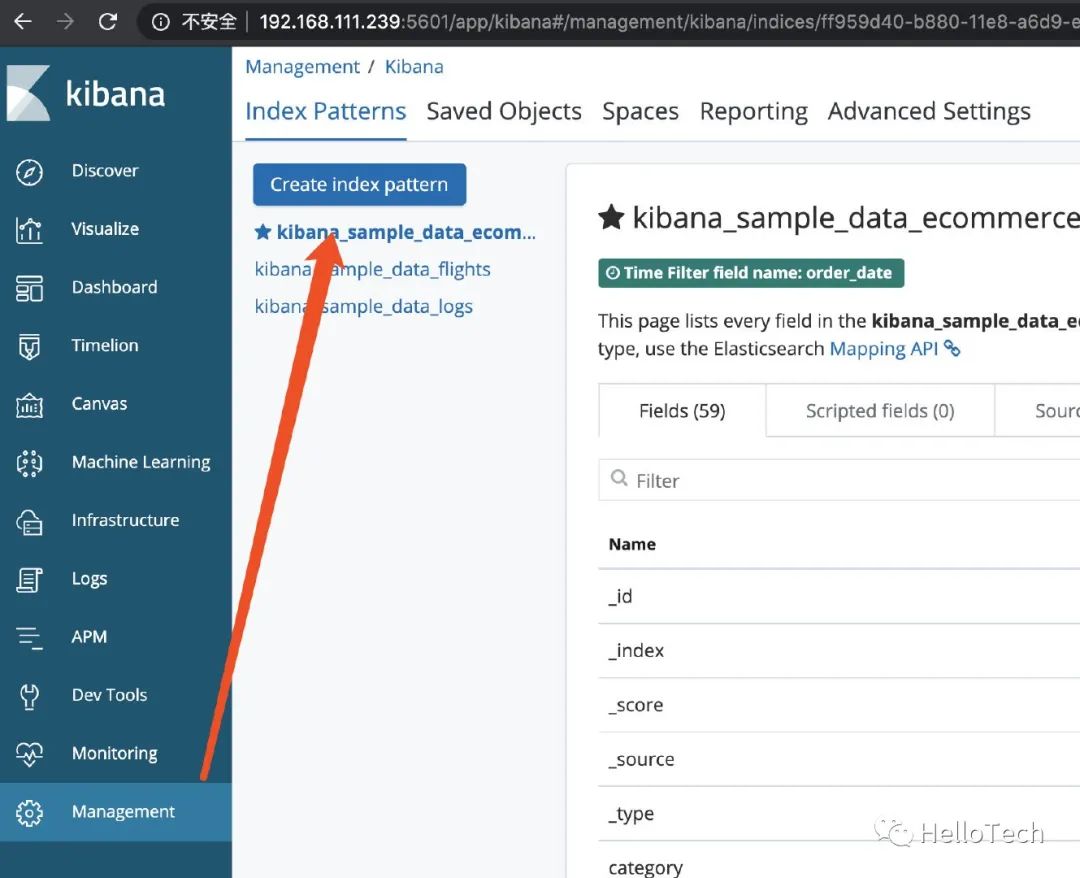Screen dimensions: 1080x878
Task: Reload the page with browser refresh button
Action: point(108,21)
